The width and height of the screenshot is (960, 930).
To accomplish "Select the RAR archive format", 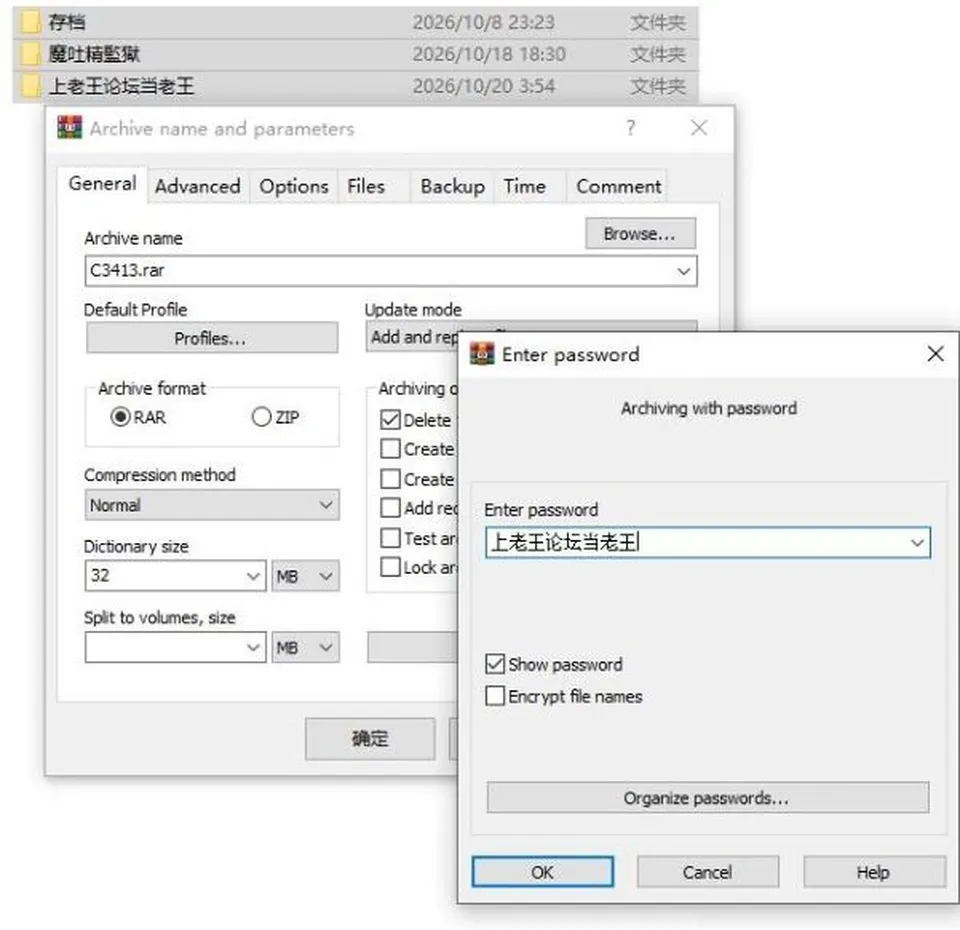I will (x=121, y=417).
